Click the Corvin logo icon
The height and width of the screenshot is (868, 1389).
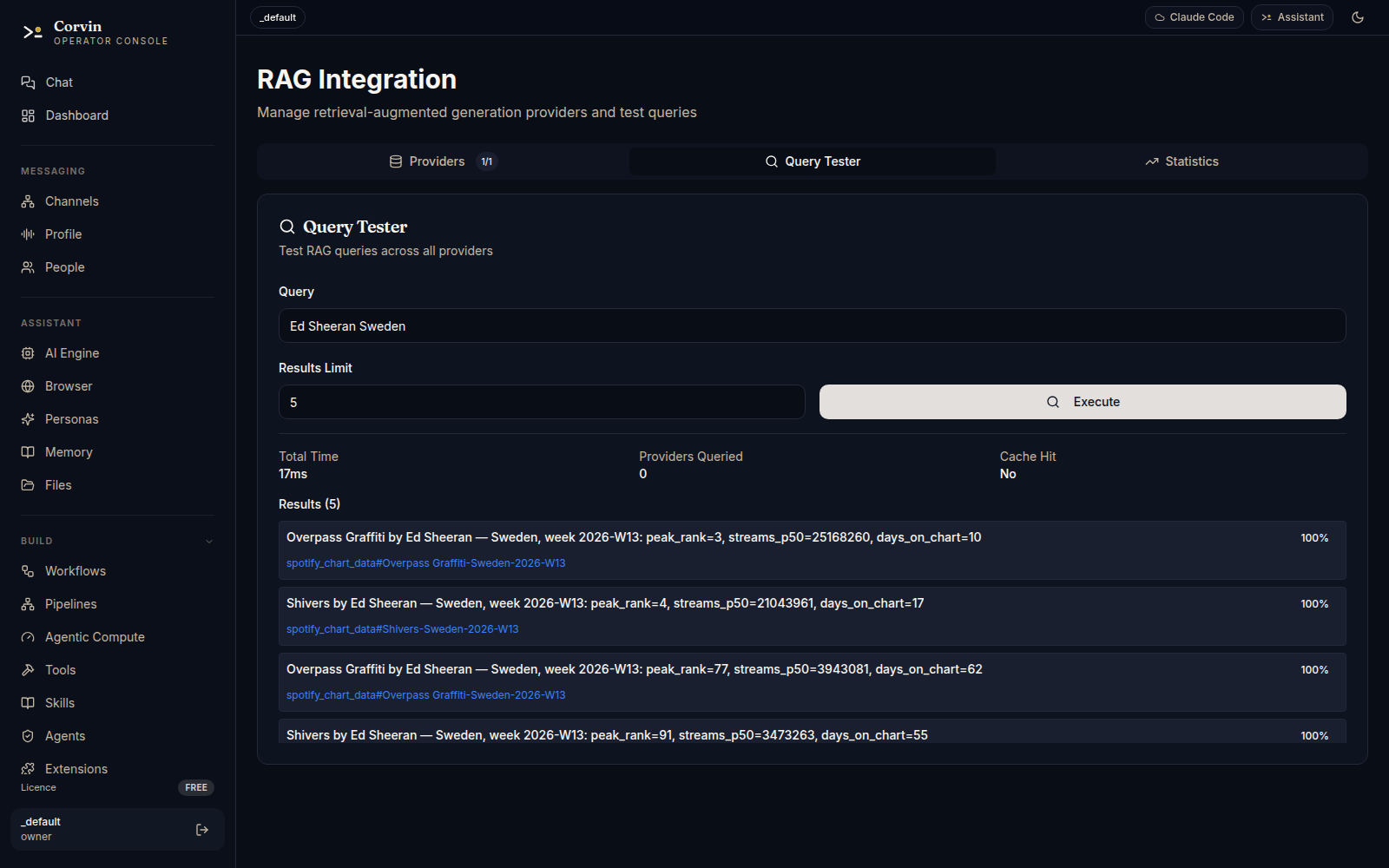click(32, 32)
